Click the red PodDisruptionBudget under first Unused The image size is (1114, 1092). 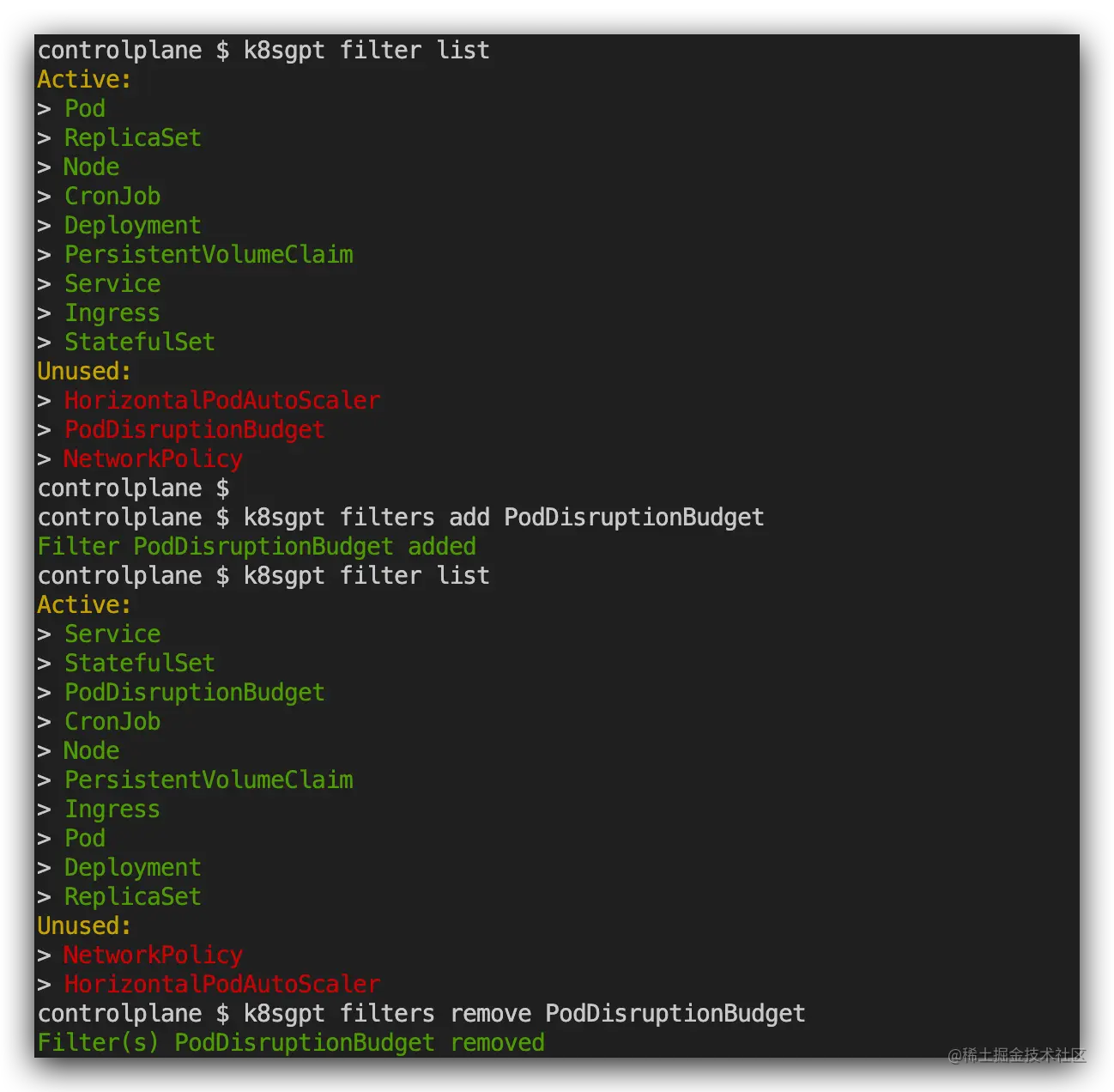point(195,430)
